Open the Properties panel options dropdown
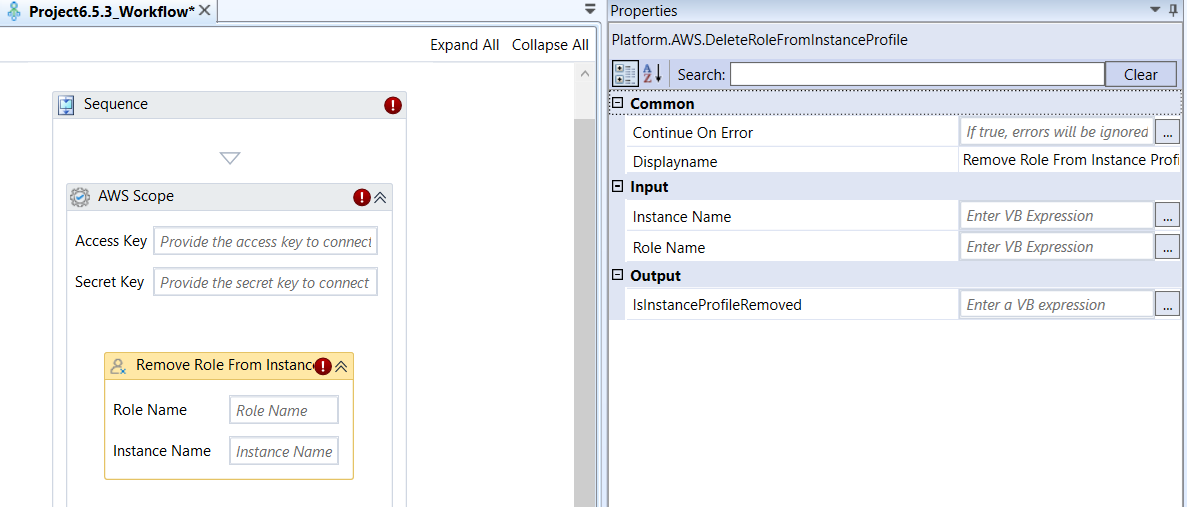Screen dimensions: 1187x507 pos(1154,9)
